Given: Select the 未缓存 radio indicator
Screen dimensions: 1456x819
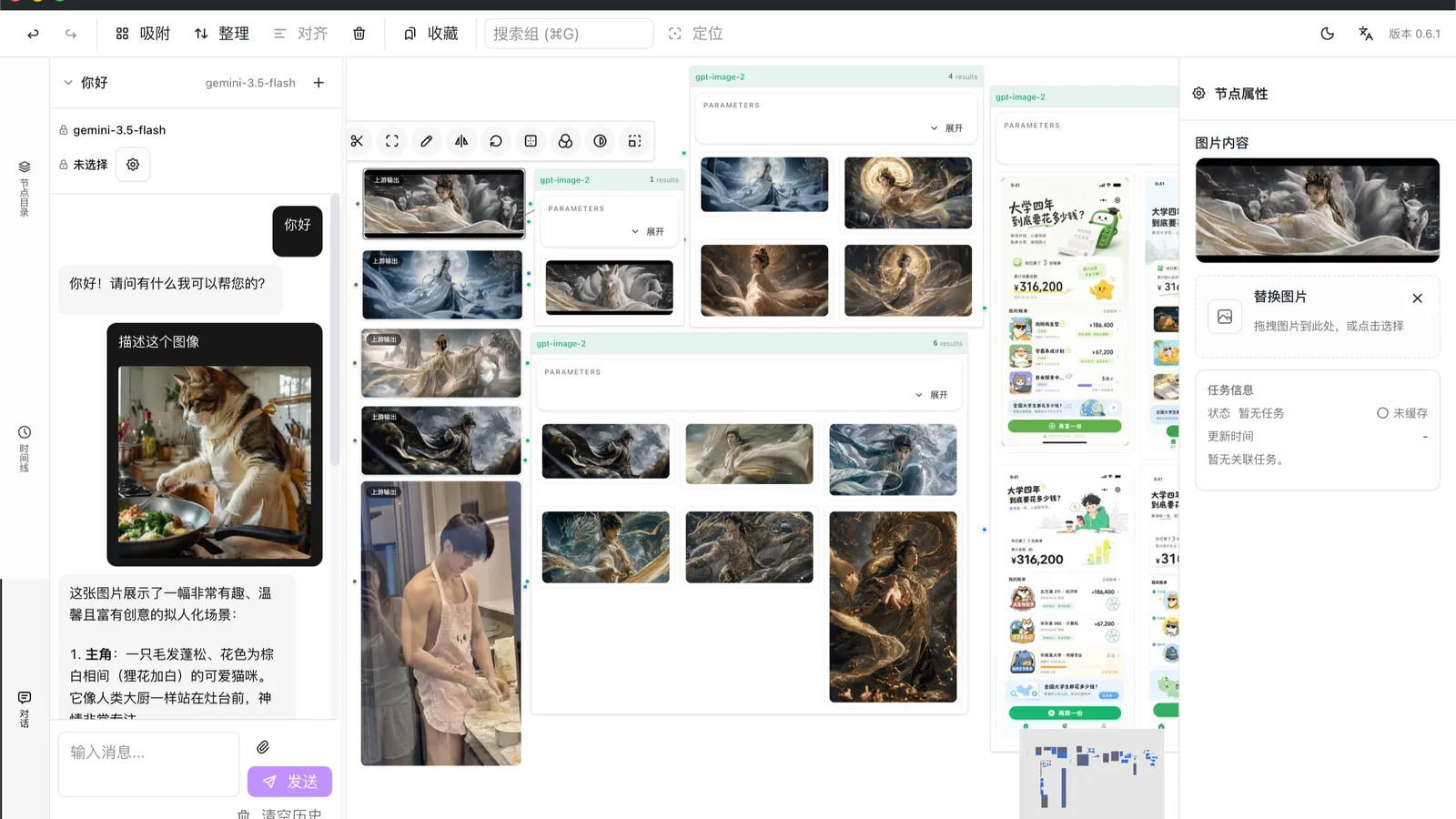Looking at the screenshot, I should coord(1382,413).
